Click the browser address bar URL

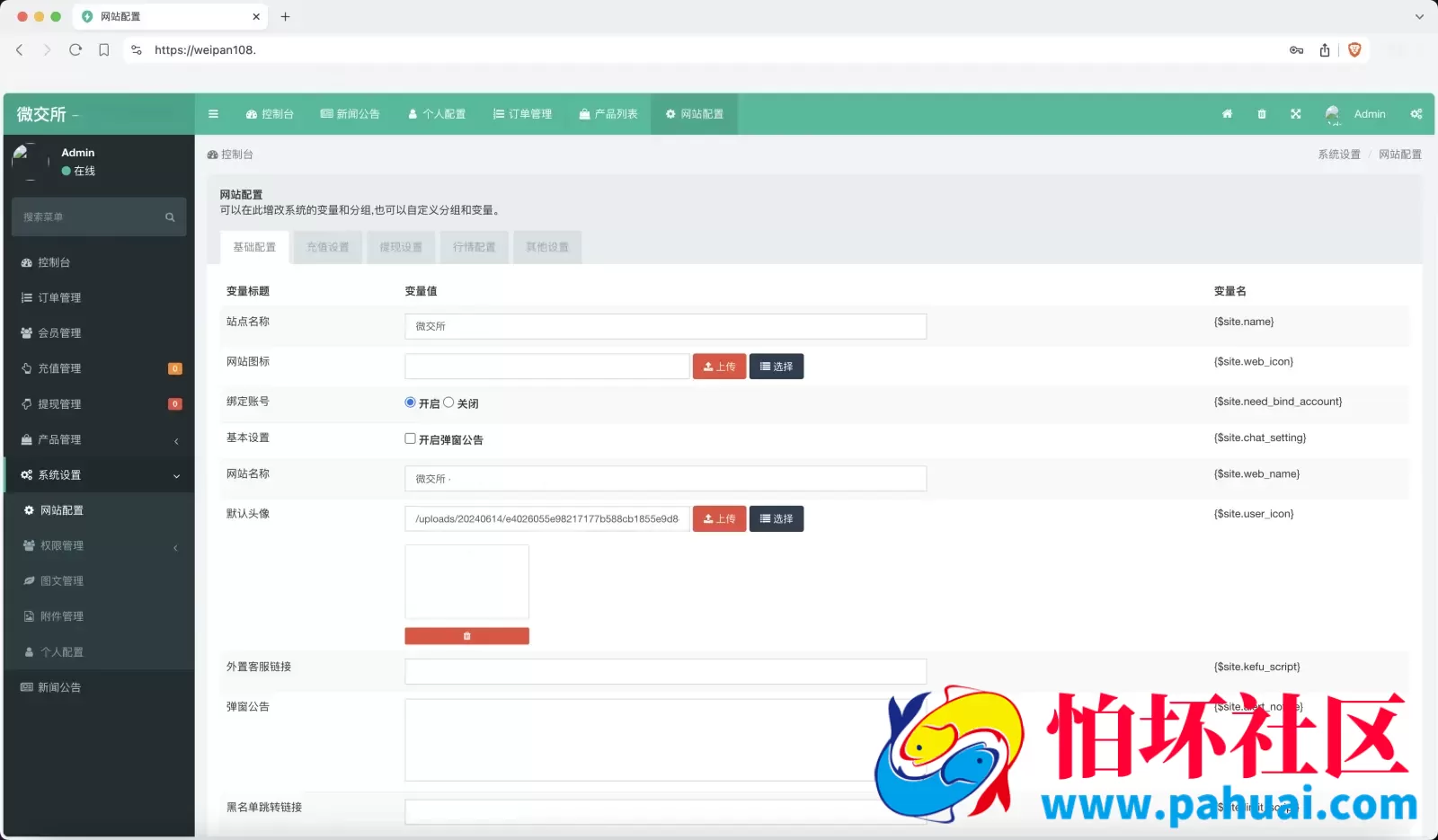(x=205, y=50)
